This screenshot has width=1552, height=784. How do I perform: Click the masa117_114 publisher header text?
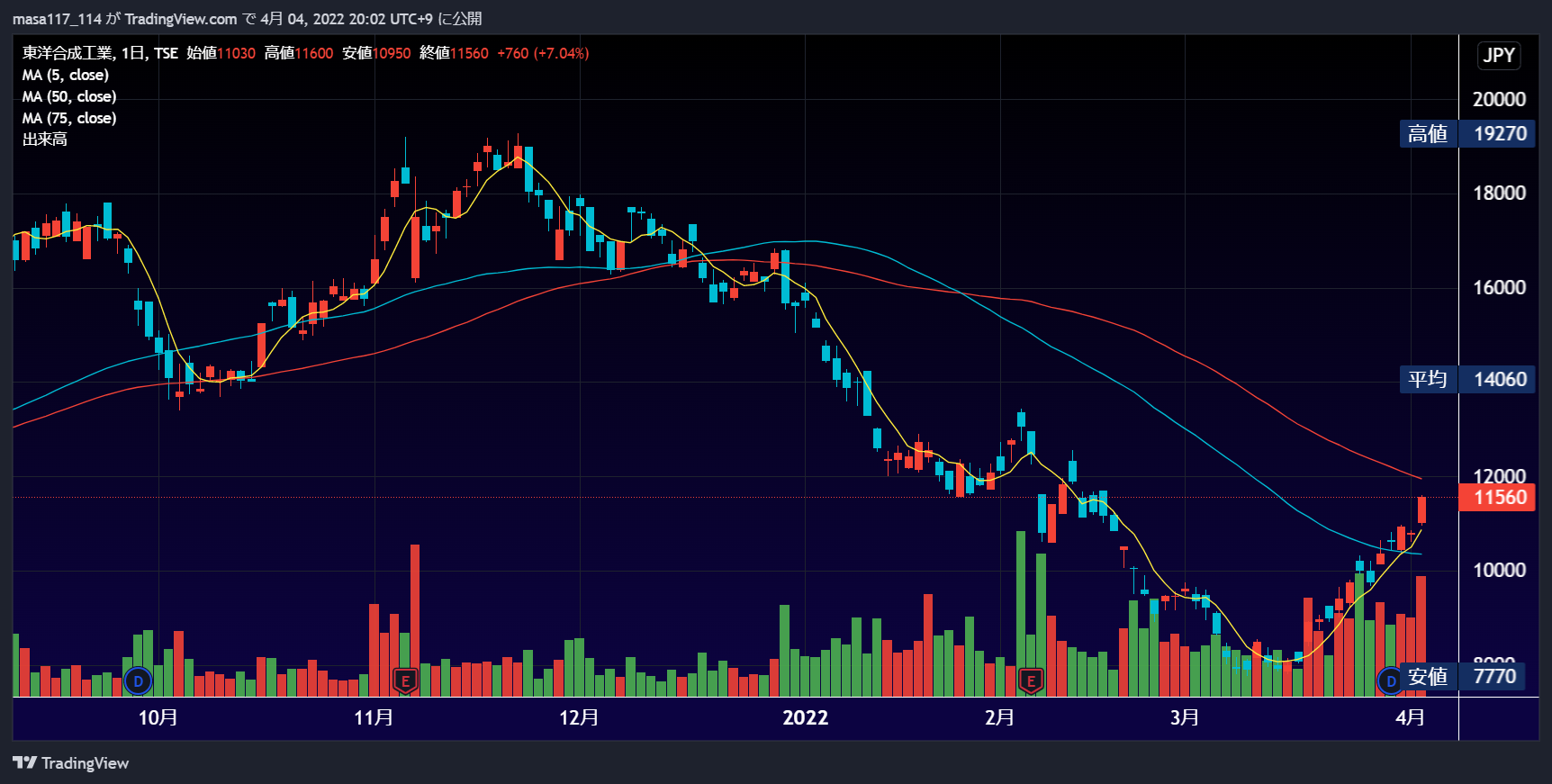pos(57,19)
